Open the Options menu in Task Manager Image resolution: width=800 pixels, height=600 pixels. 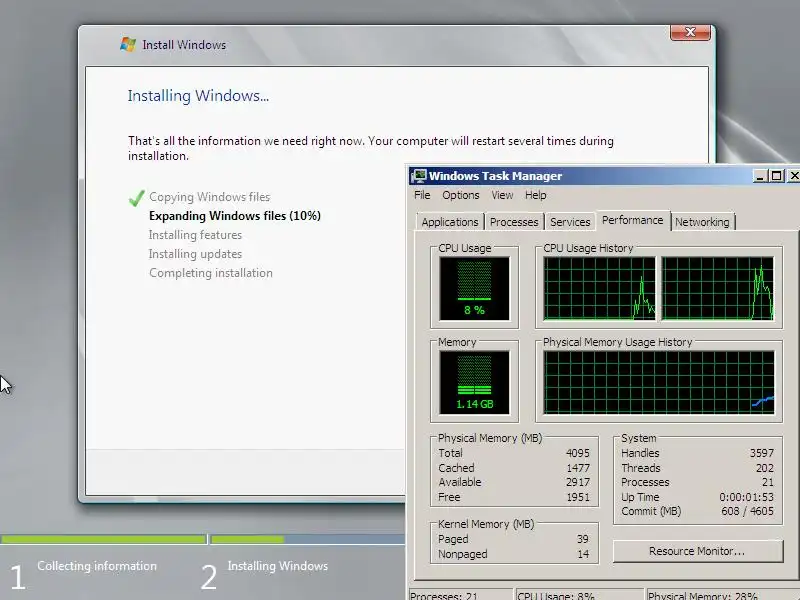point(461,195)
